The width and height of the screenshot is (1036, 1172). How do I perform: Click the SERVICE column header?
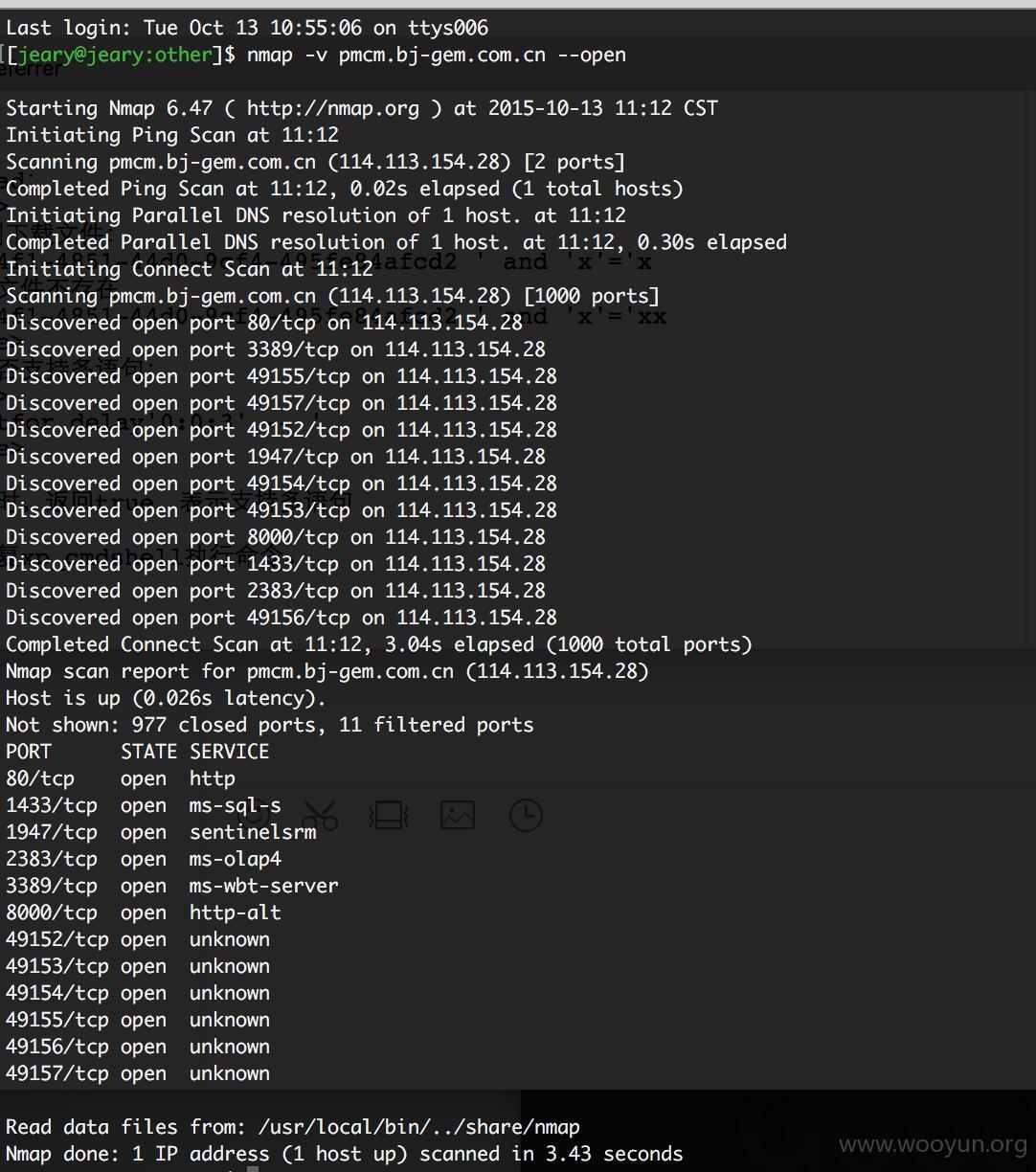(x=230, y=752)
